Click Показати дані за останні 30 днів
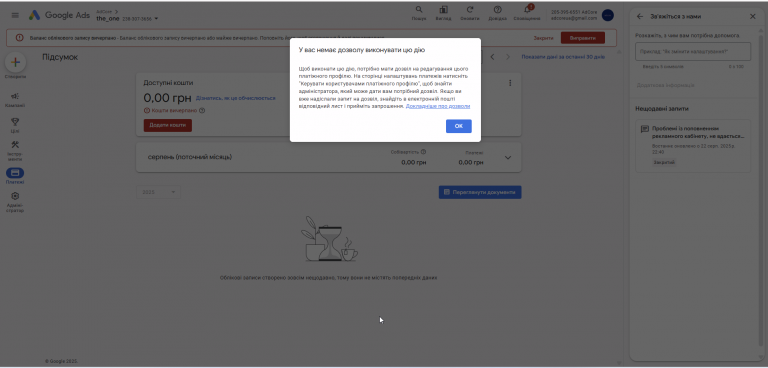Image resolution: width=768 pixels, height=368 pixels. tap(563, 57)
